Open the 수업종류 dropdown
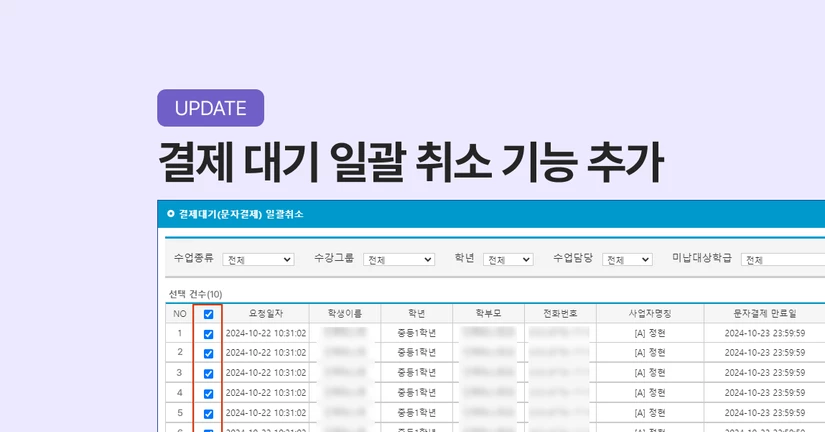 click(258, 259)
